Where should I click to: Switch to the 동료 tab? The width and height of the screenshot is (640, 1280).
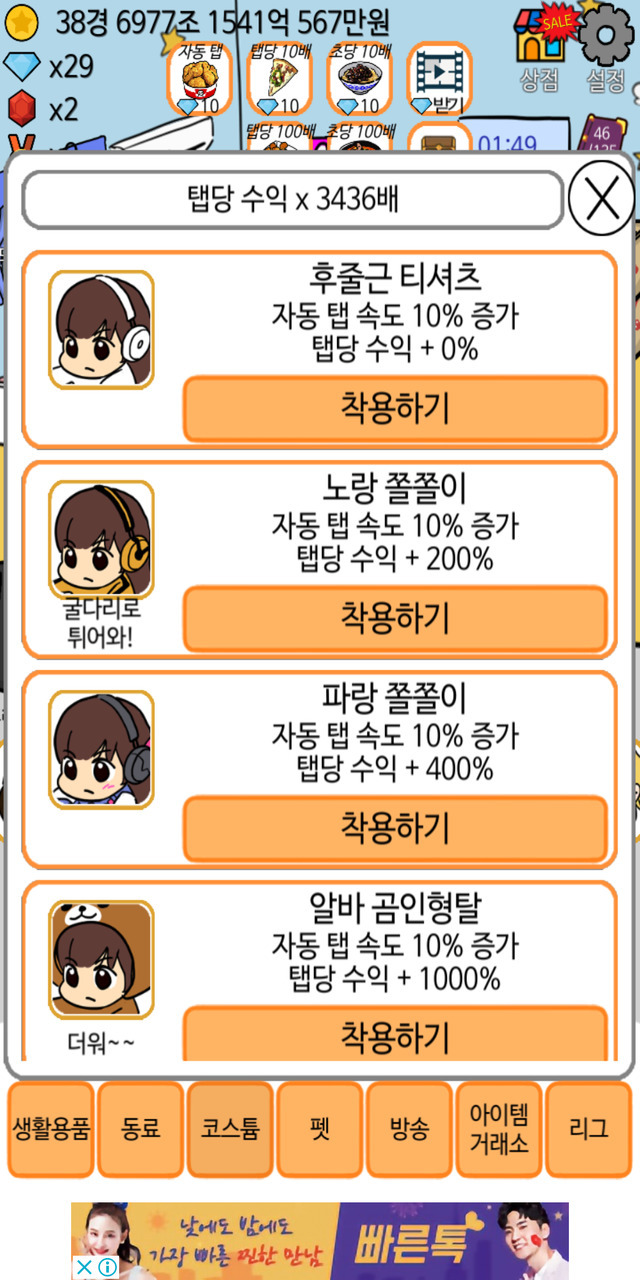[x=141, y=1129]
